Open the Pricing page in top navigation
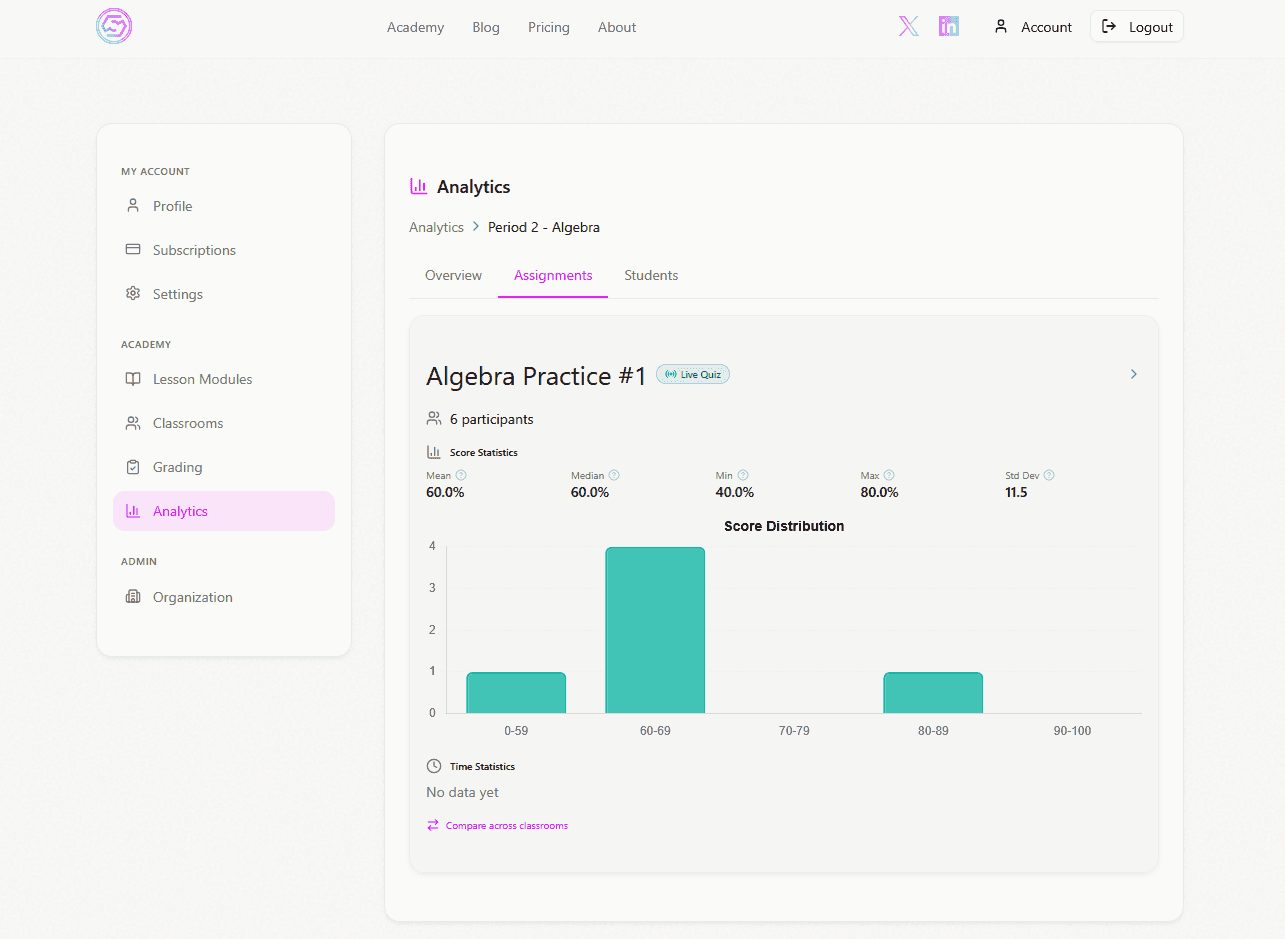The width and height of the screenshot is (1285, 939). pyautogui.click(x=549, y=27)
